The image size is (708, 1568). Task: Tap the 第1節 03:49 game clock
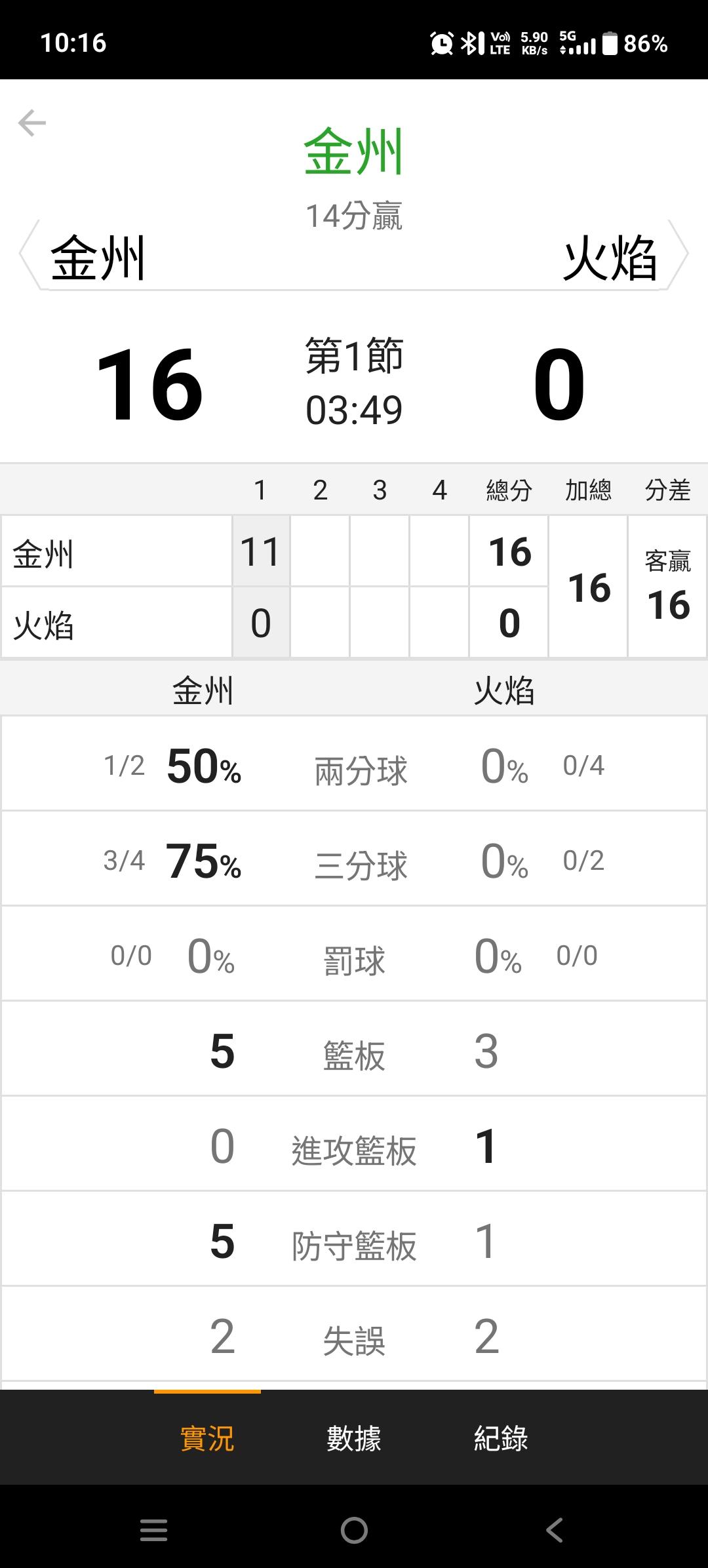click(x=354, y=383)
